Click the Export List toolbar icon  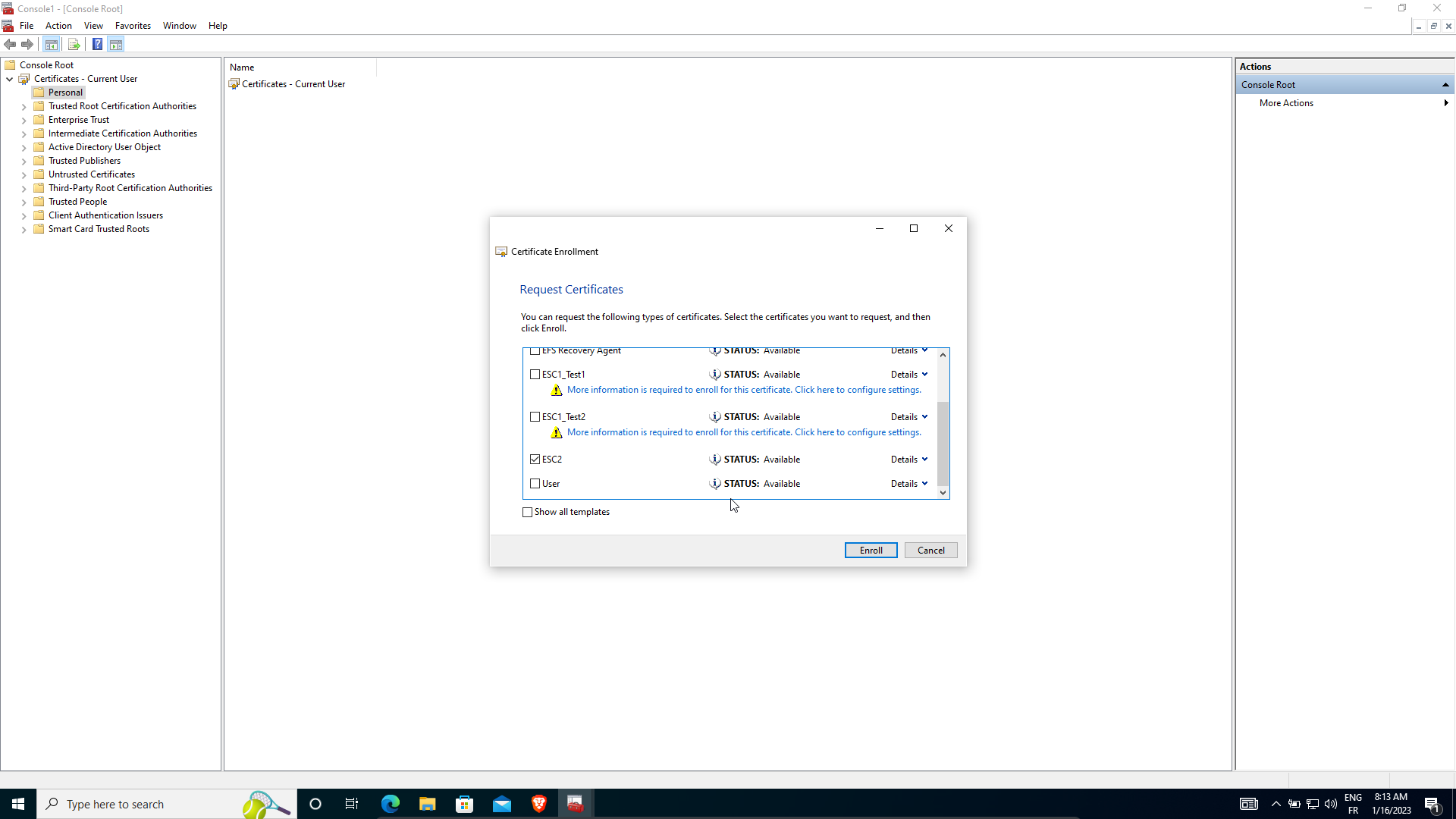pos(74,44)
